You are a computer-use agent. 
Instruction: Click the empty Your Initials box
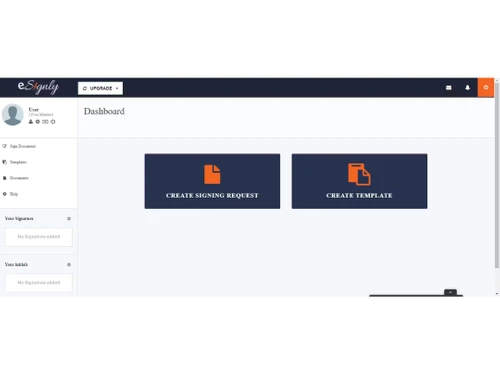click(x=39, y=283)
